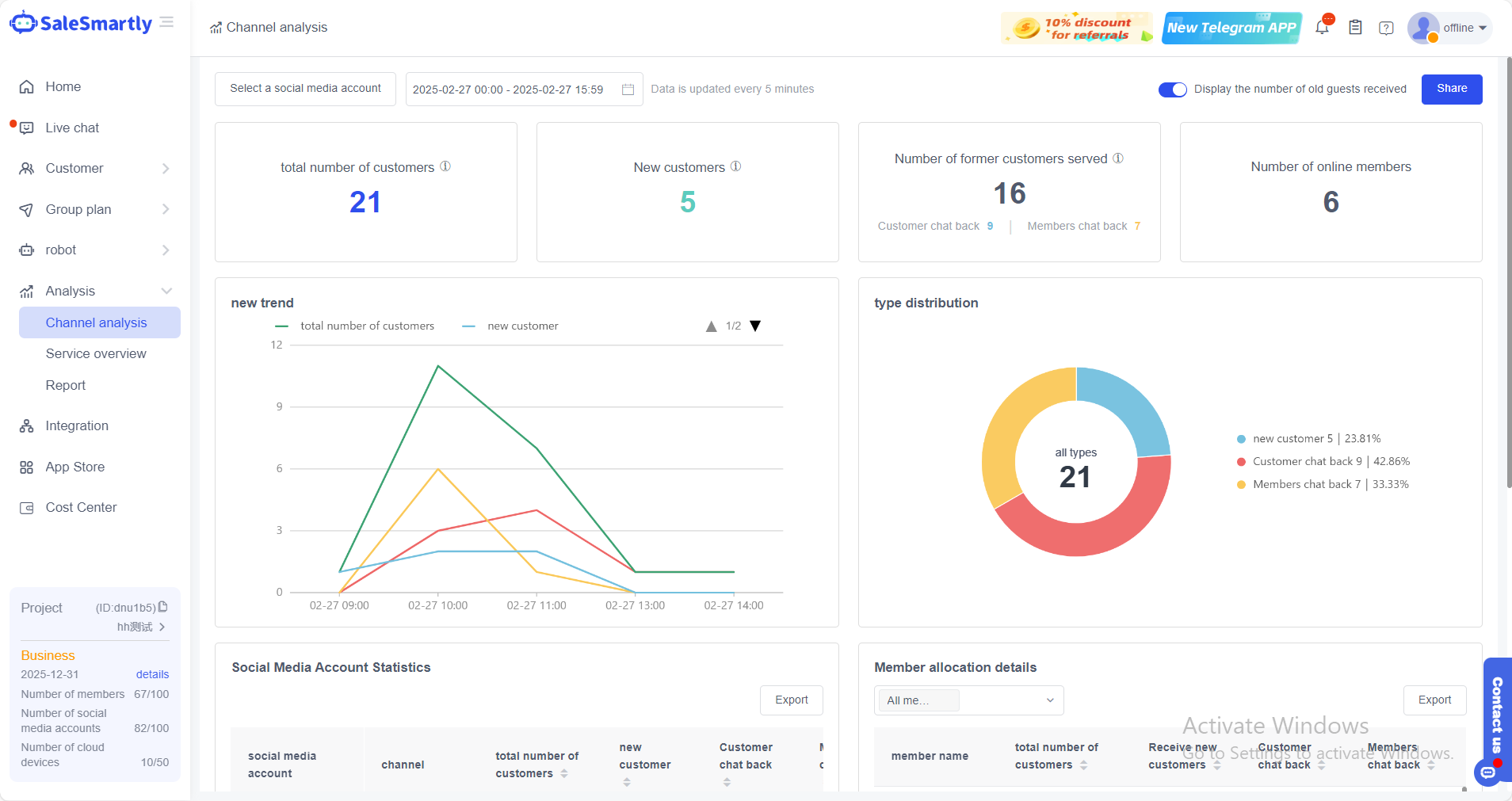Hide total number of customers chart series

[355, 326]
